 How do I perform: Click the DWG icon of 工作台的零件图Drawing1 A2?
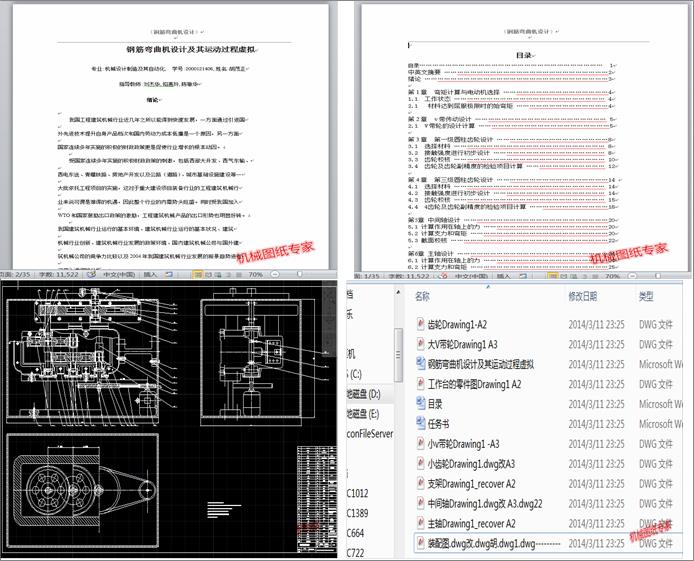click(420, 384)
